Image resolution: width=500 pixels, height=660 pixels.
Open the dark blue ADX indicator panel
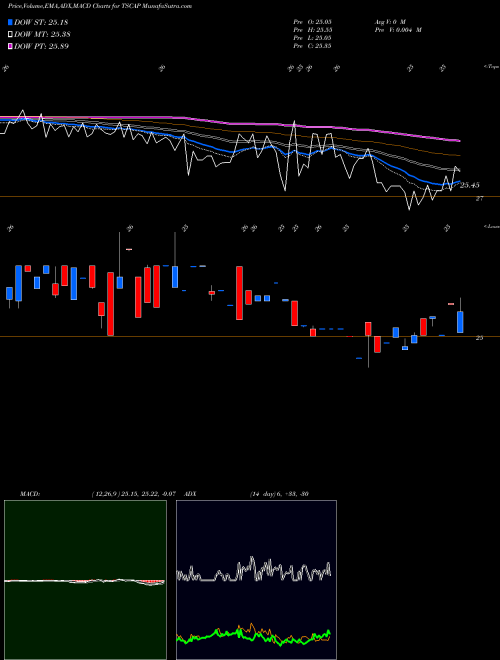[256, 580]
